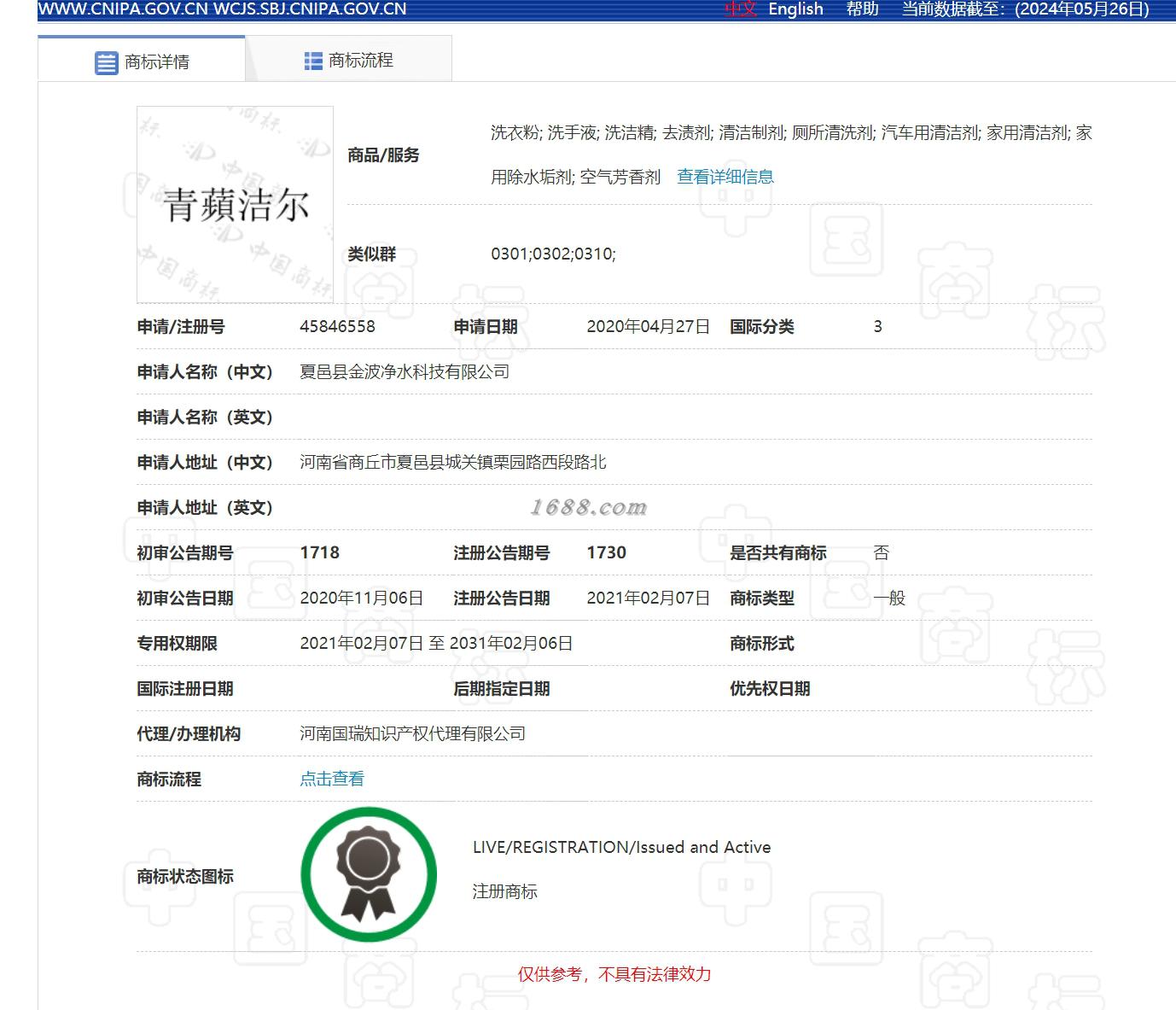Select the international class value 3
Image resolution: width=1176 pixels, height=1010 pixels.
click(877, 326)
